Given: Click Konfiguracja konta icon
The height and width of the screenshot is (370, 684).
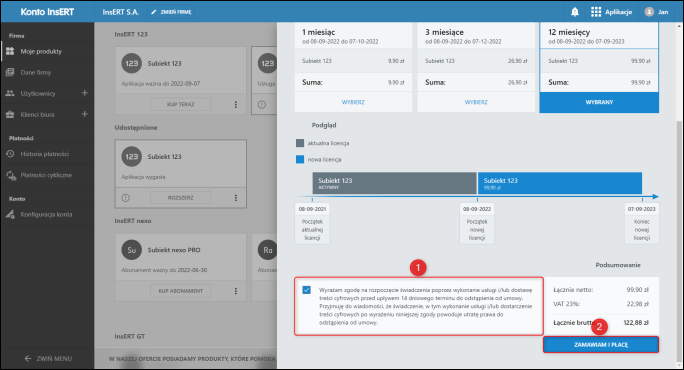Looking at the screenshot, I should pyautogui.click(x=10, y=214).
